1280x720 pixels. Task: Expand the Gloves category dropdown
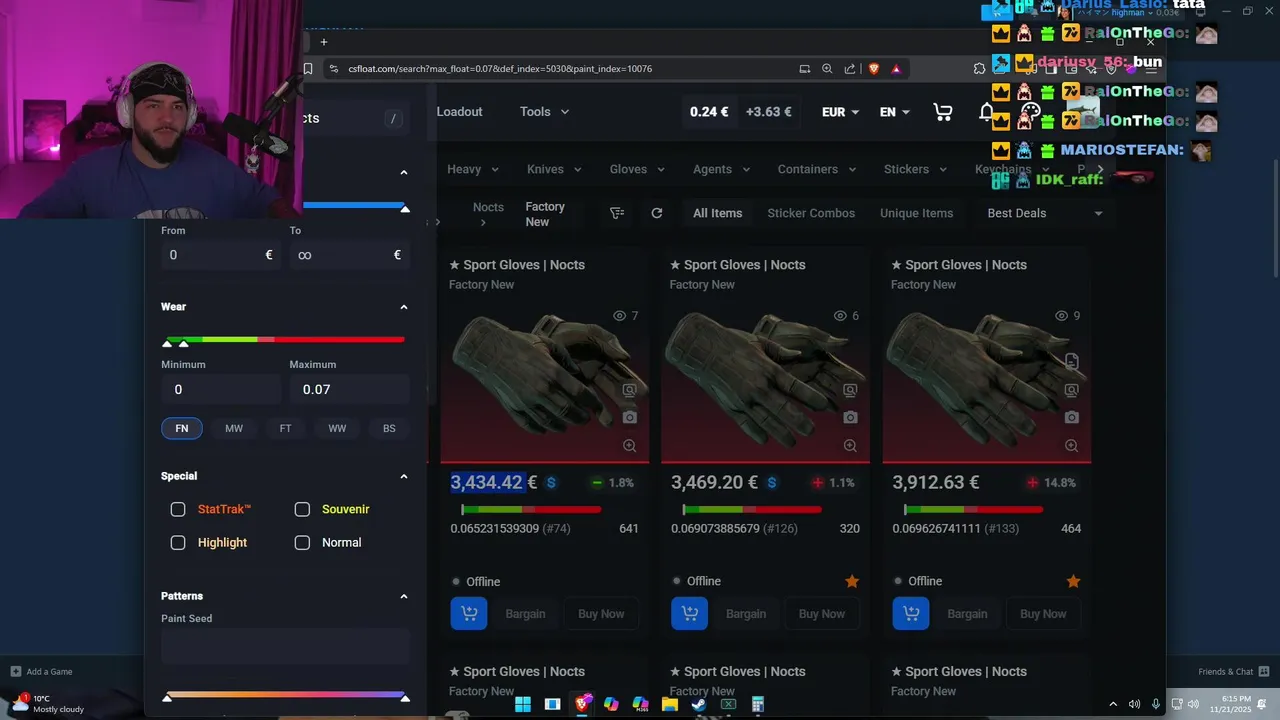point(636,169)
